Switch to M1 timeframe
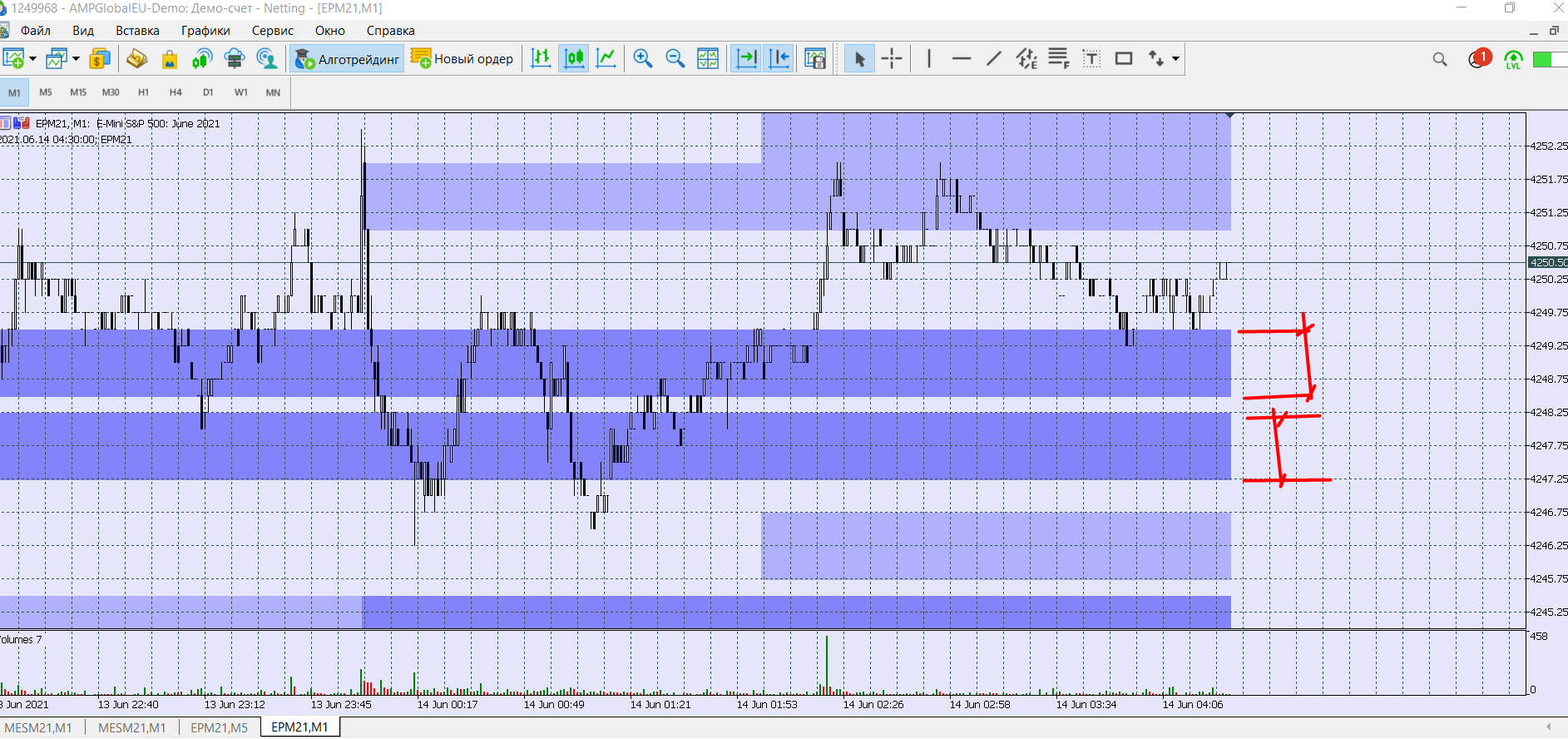 14,92
